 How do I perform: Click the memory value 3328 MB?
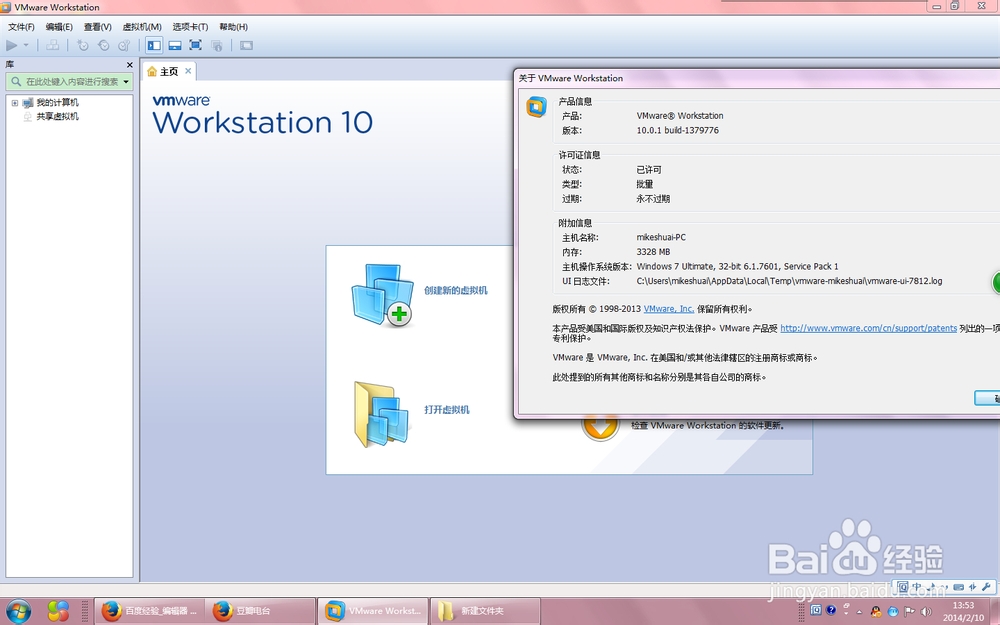point(653,252)
